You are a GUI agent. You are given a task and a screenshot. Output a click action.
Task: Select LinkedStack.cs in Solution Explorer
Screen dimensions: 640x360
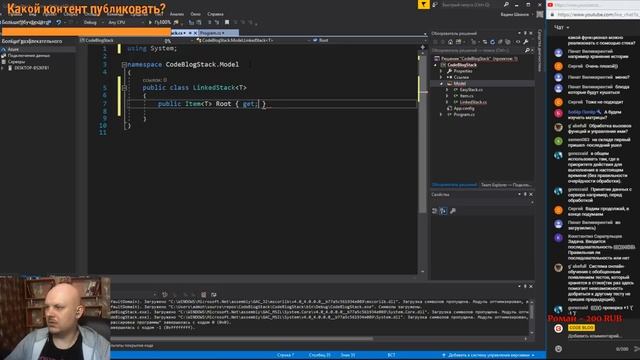point(473,102)
